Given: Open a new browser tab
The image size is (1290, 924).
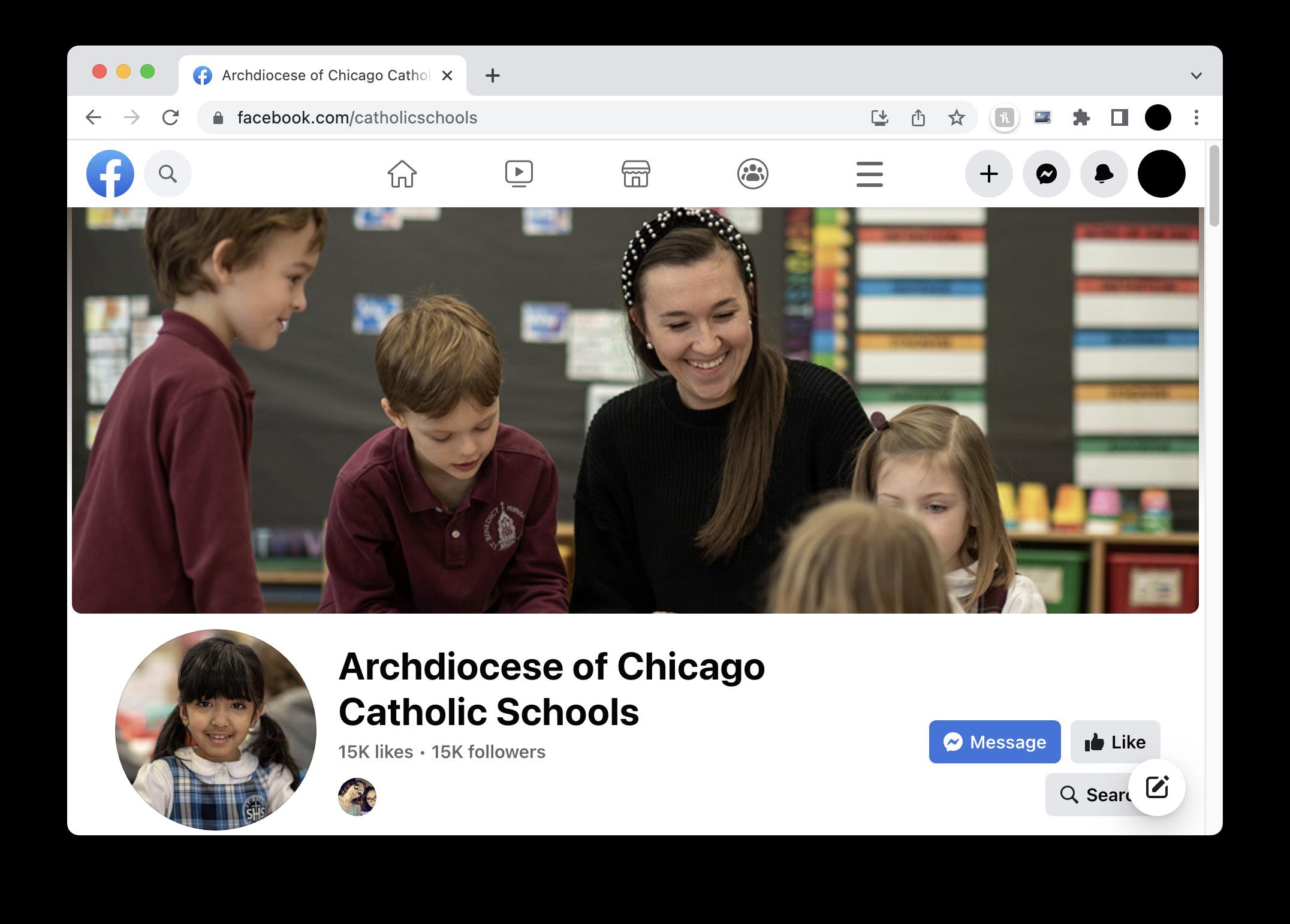Looking at the screenshot, I should [x=492, y=76].
